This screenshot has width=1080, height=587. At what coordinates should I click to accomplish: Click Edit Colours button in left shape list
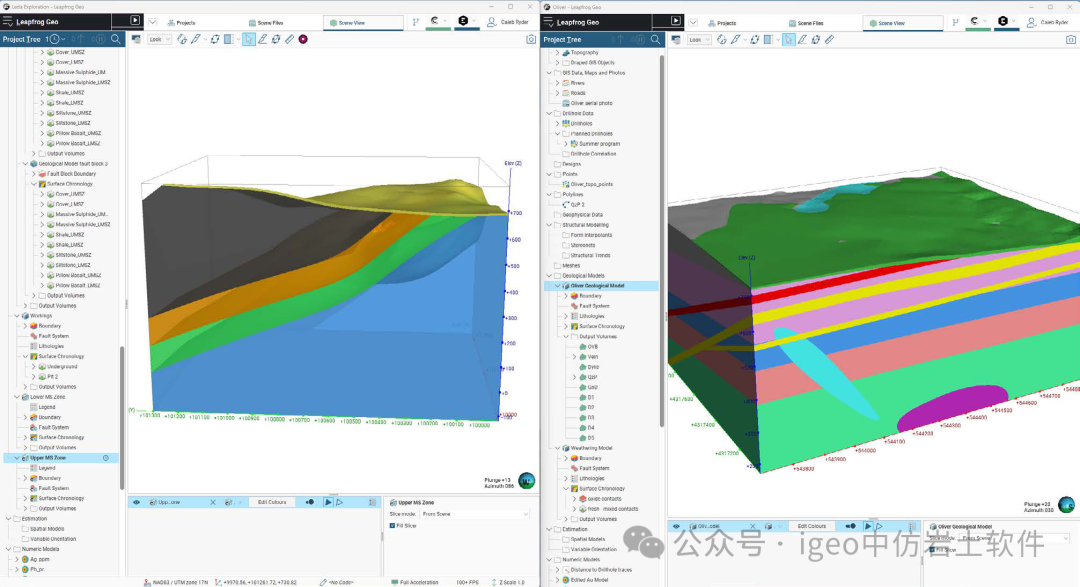[x=271, y=502]
